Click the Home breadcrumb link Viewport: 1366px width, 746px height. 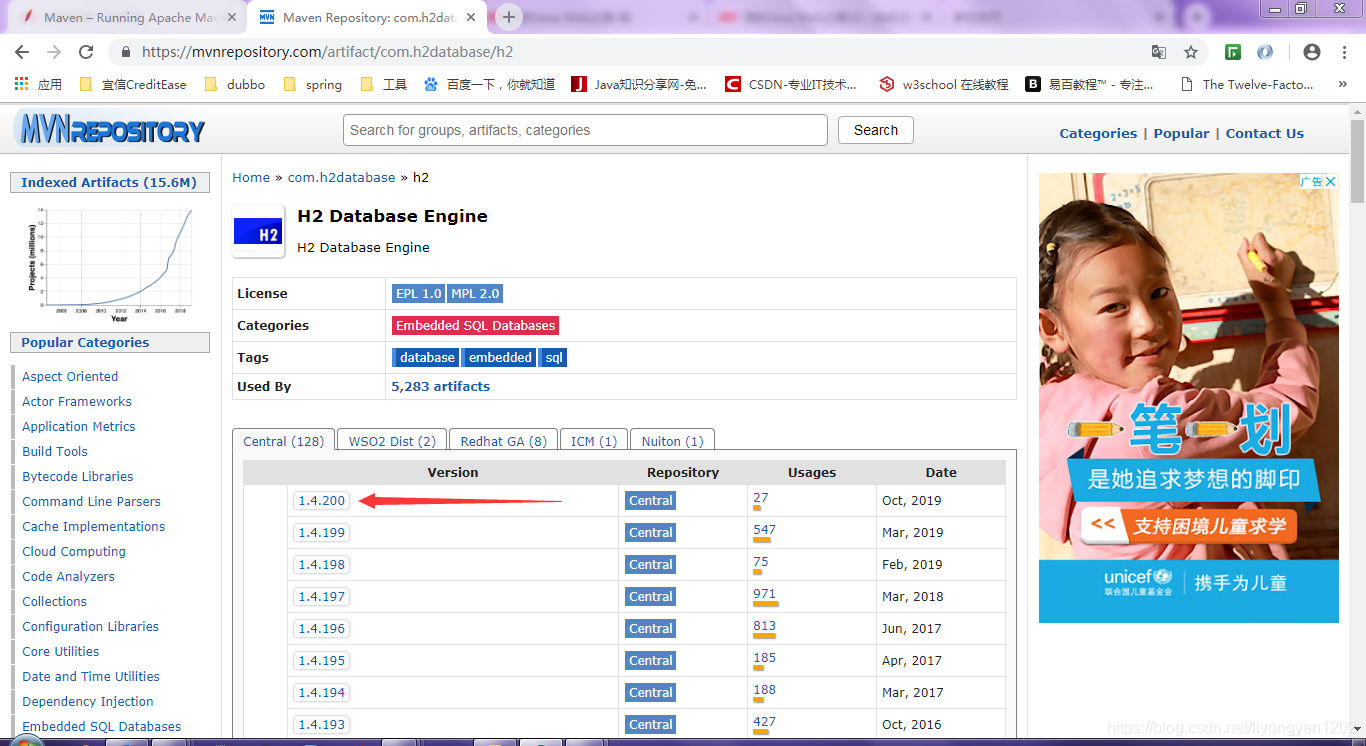tap(251, 178)
